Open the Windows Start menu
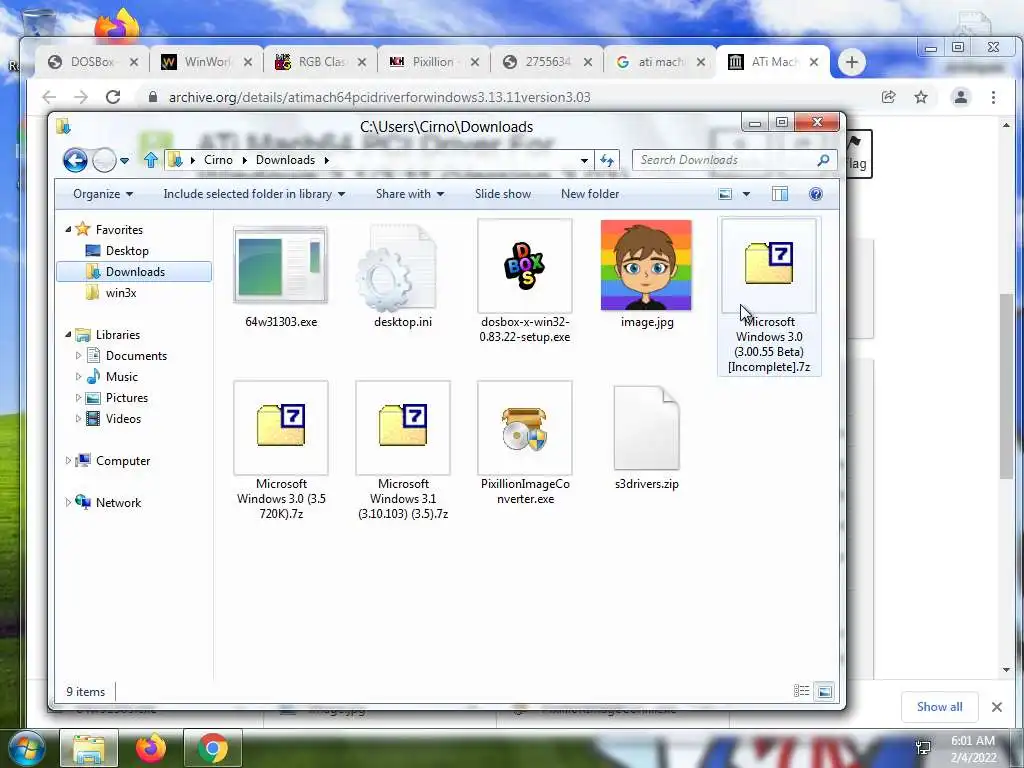Image resolution: width=1024 pixels, height=768 pixels. pyautogui.click(x=27, y=748)
